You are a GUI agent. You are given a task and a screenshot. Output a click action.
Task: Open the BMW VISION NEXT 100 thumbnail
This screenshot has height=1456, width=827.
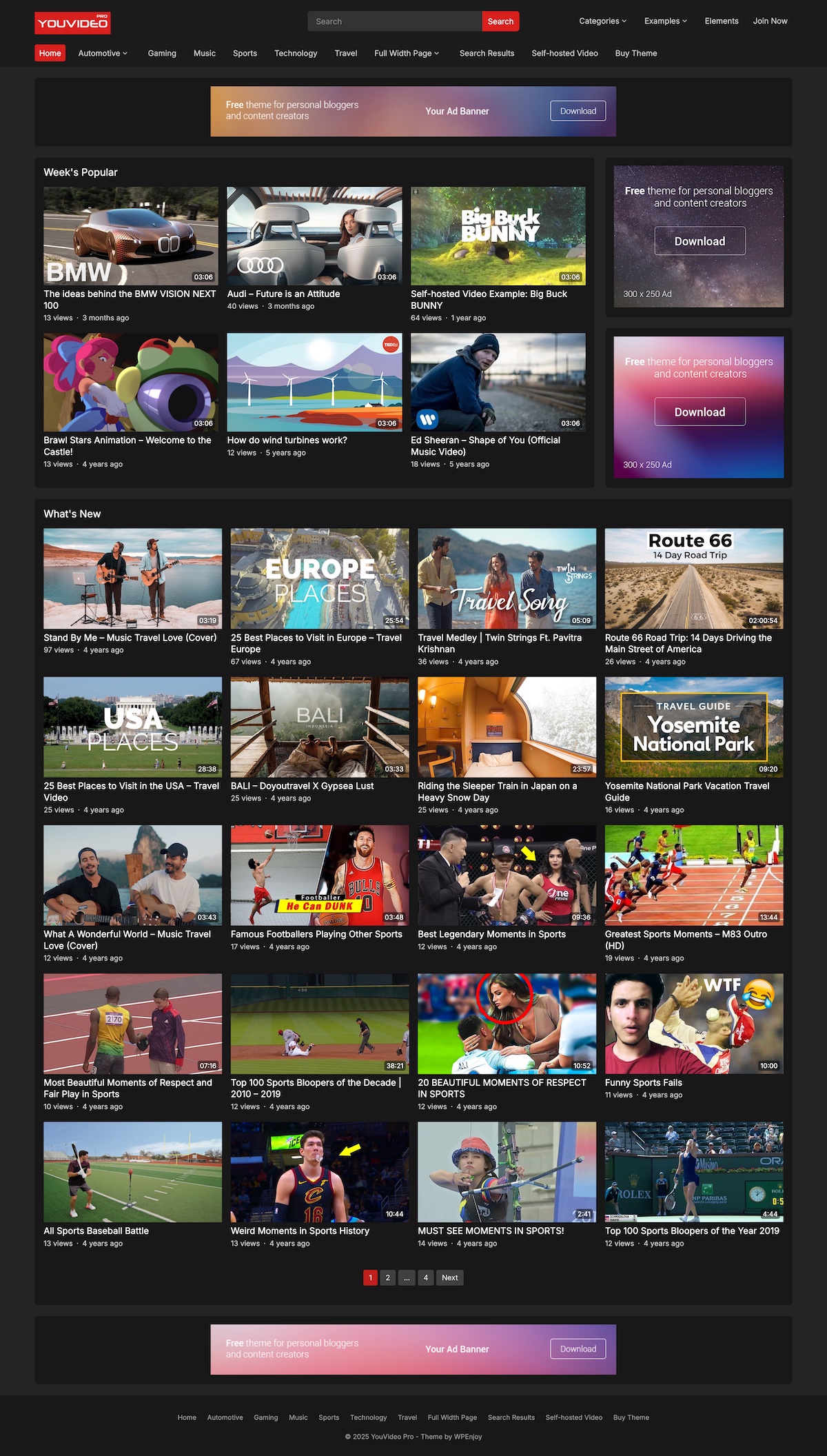tap(131, 236)
